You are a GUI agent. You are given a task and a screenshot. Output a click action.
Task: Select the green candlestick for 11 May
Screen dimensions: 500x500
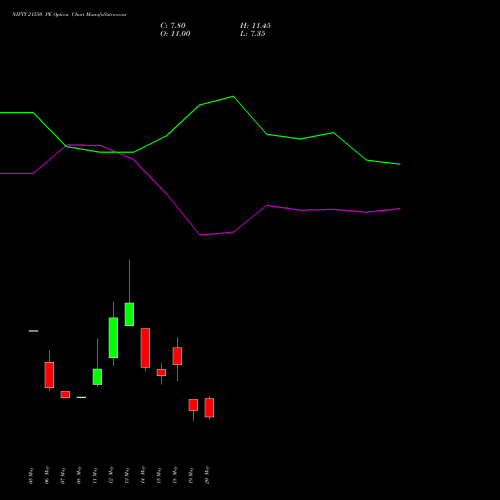tap(97, 377)
